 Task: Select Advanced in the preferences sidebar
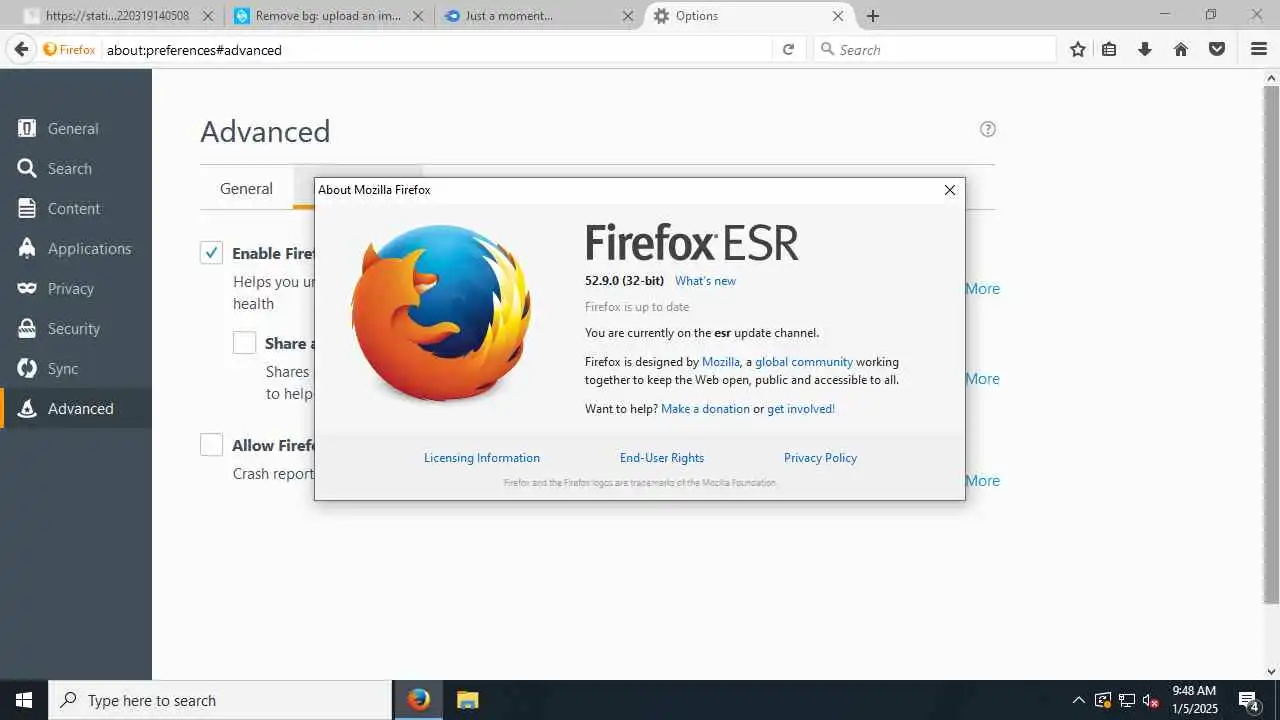coord(76,409)
